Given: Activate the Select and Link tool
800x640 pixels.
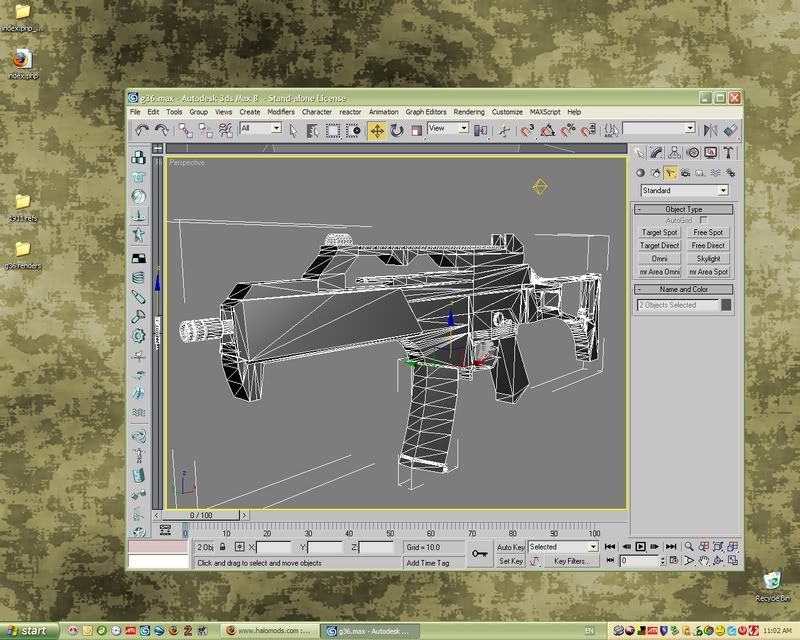Looking at the screenshot, I should pyautogui.click(x=185, y=131).
